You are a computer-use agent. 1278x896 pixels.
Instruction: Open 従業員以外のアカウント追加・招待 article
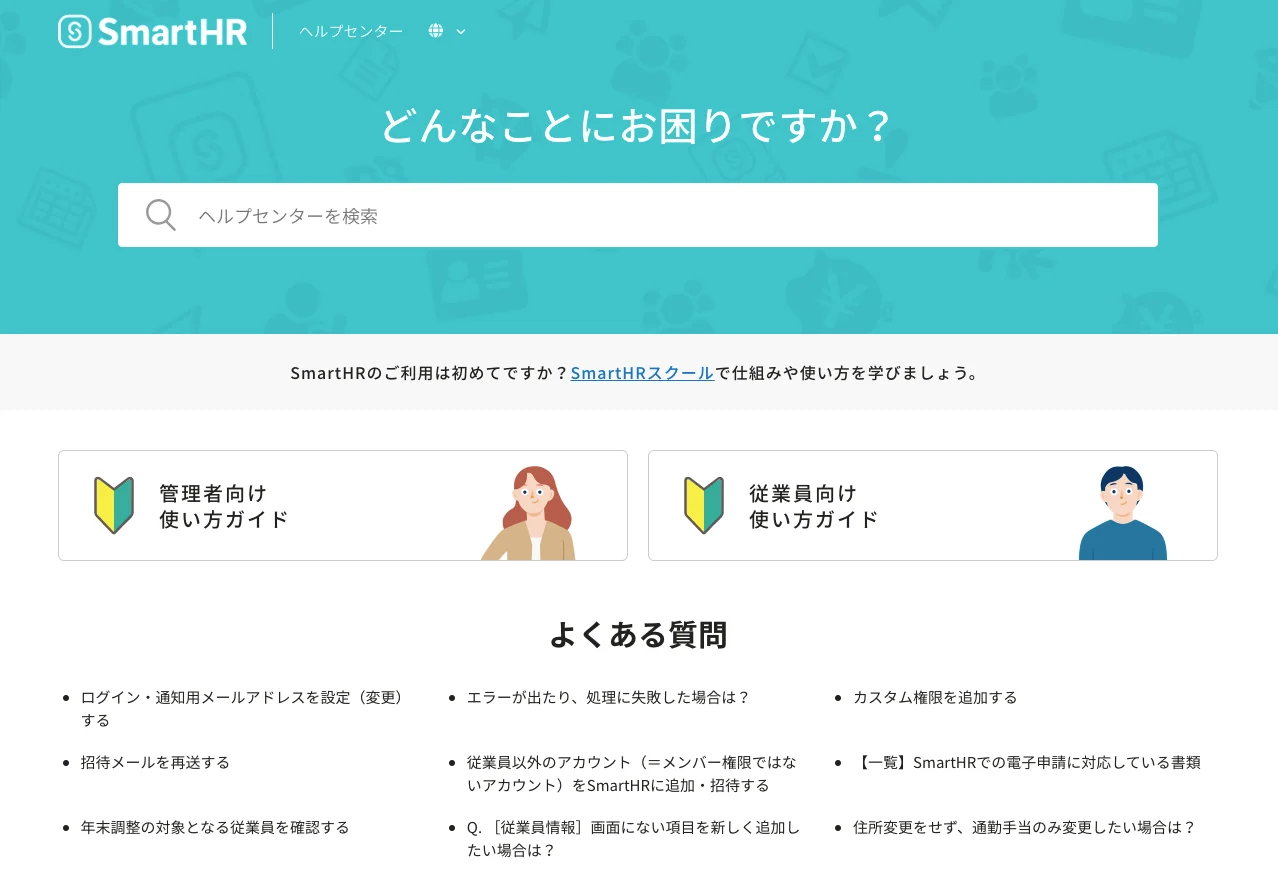pos(632,774)
